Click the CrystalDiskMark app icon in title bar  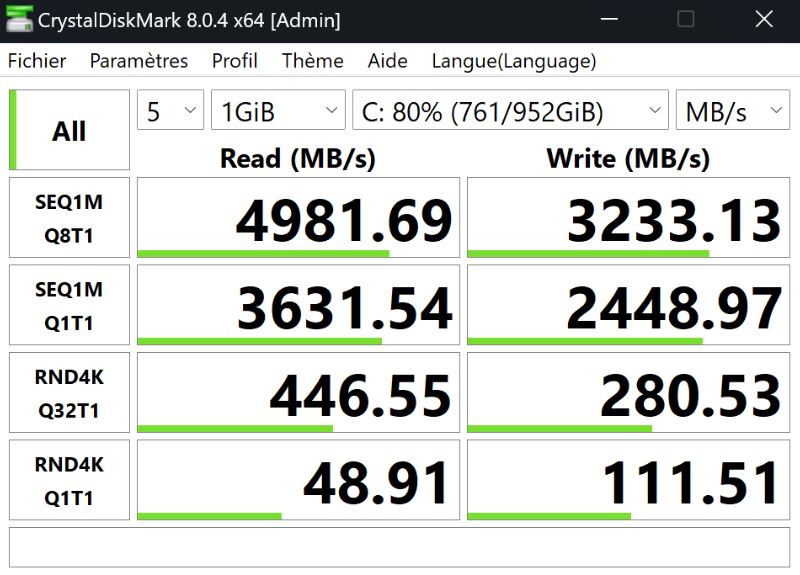[19, 19]
